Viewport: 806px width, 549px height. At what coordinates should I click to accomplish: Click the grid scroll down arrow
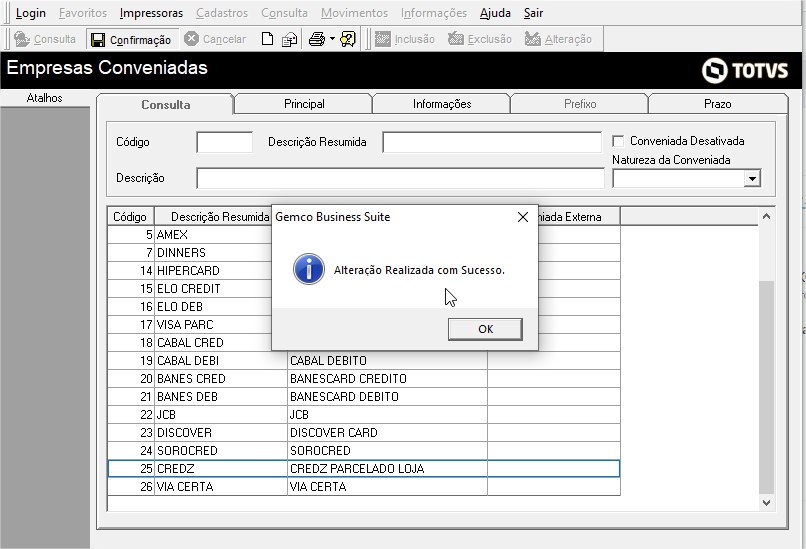pyautogui.click(x=766, y=503)
